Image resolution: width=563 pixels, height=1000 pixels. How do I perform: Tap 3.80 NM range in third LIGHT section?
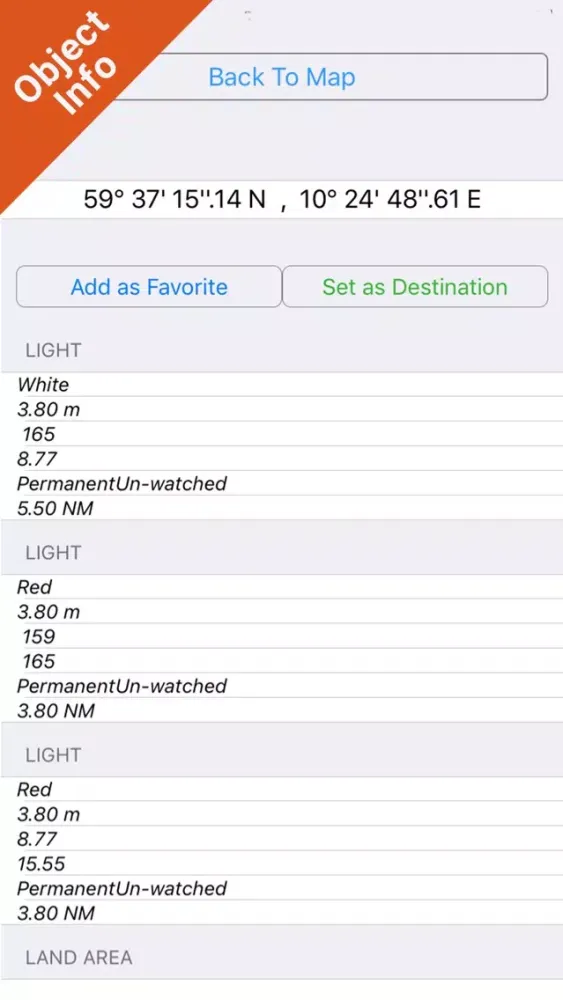coord(282,913)
